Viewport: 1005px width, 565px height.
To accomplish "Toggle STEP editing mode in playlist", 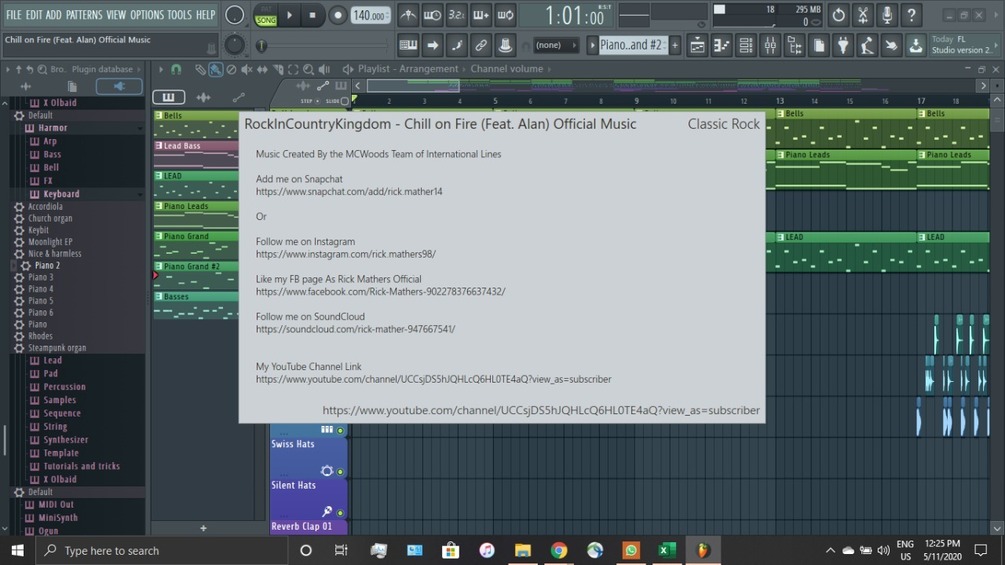I will [x=317, y=101].
